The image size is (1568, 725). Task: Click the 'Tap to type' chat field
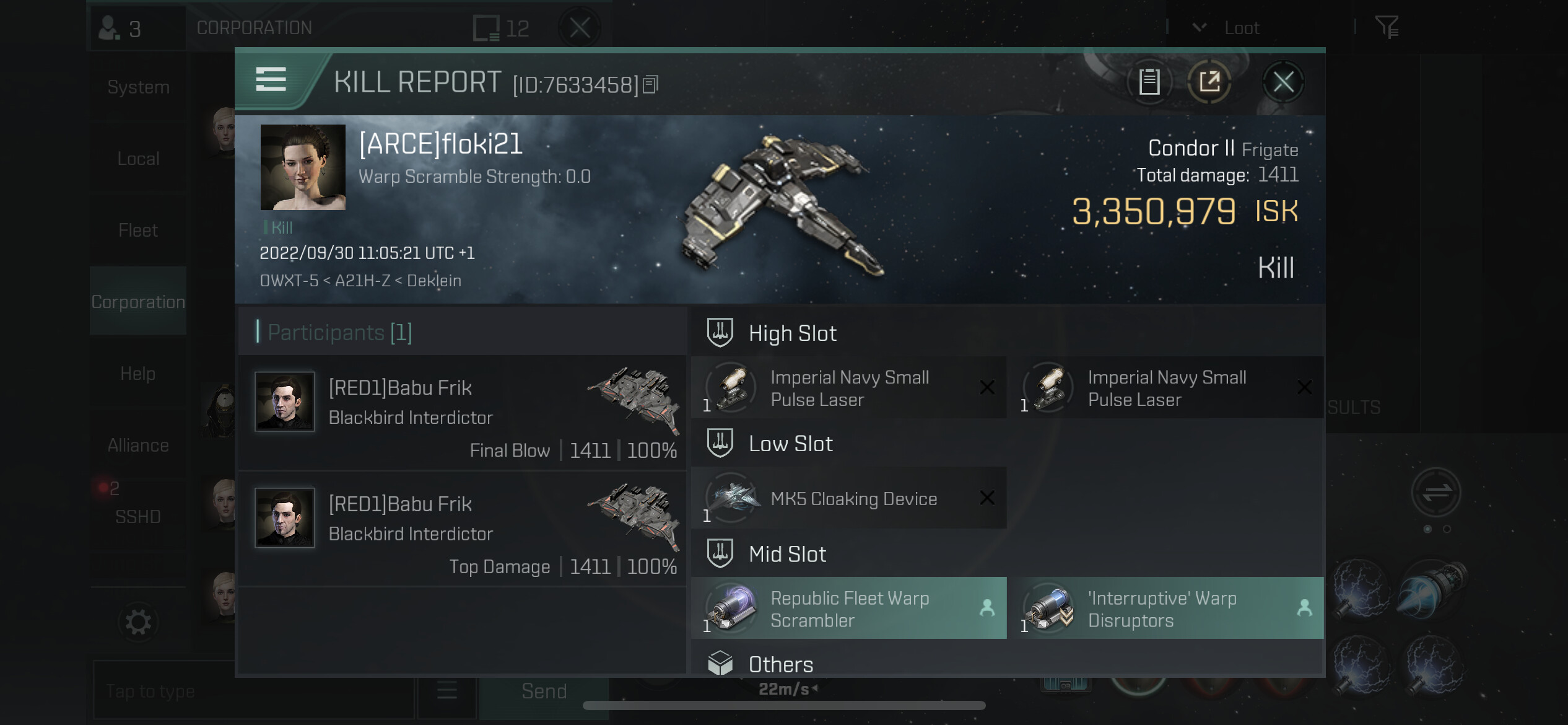[254, 690]
